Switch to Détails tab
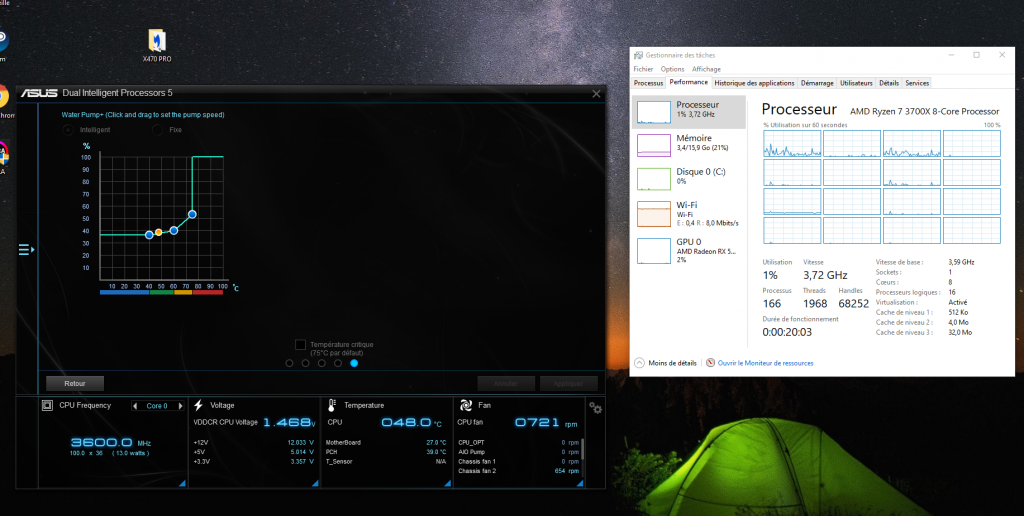The width and height of the screenshot is (1024, 516). (889, 83)
